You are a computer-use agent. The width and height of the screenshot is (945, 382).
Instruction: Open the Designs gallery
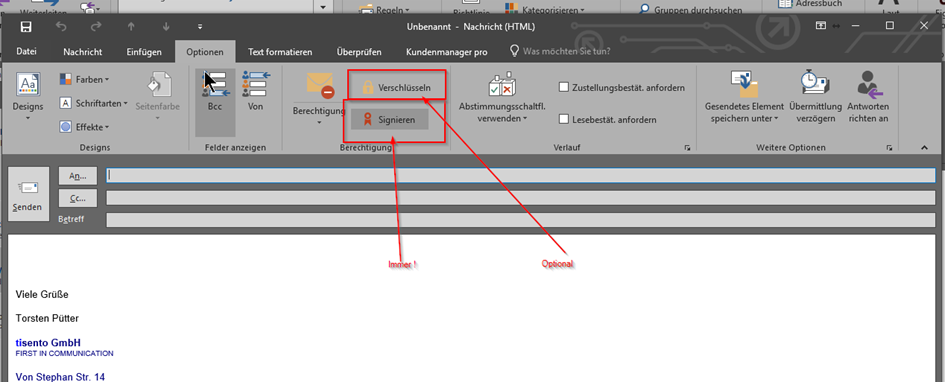click(28, 95)
